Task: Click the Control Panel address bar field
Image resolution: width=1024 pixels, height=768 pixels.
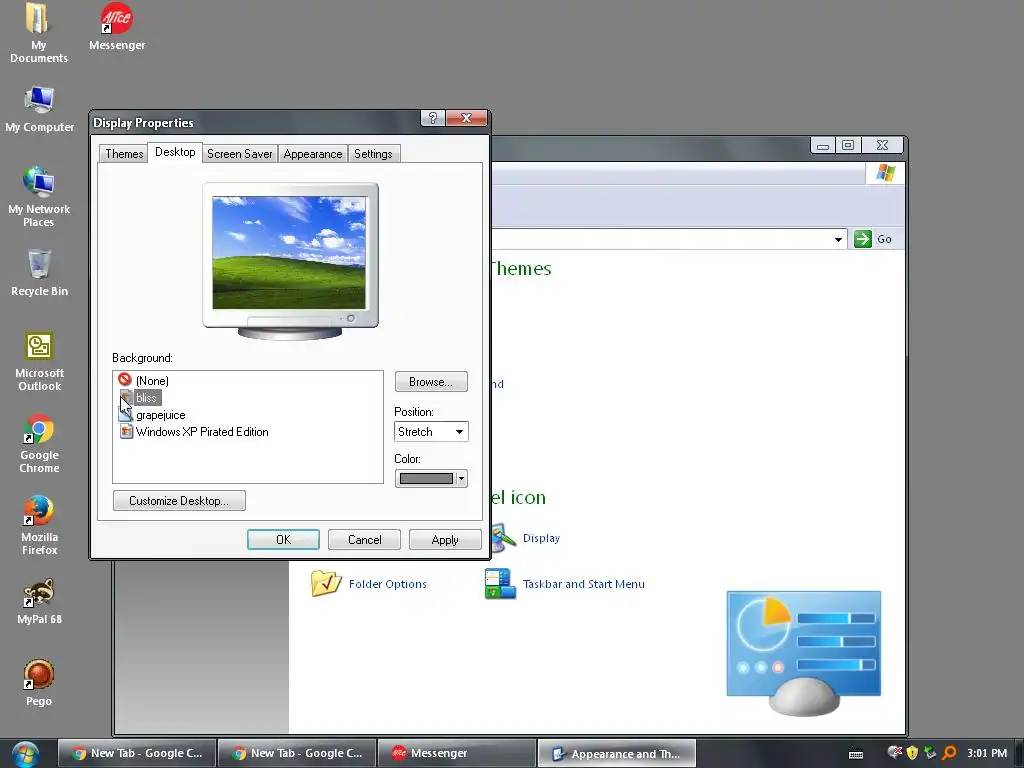Action: pos(669,239)
